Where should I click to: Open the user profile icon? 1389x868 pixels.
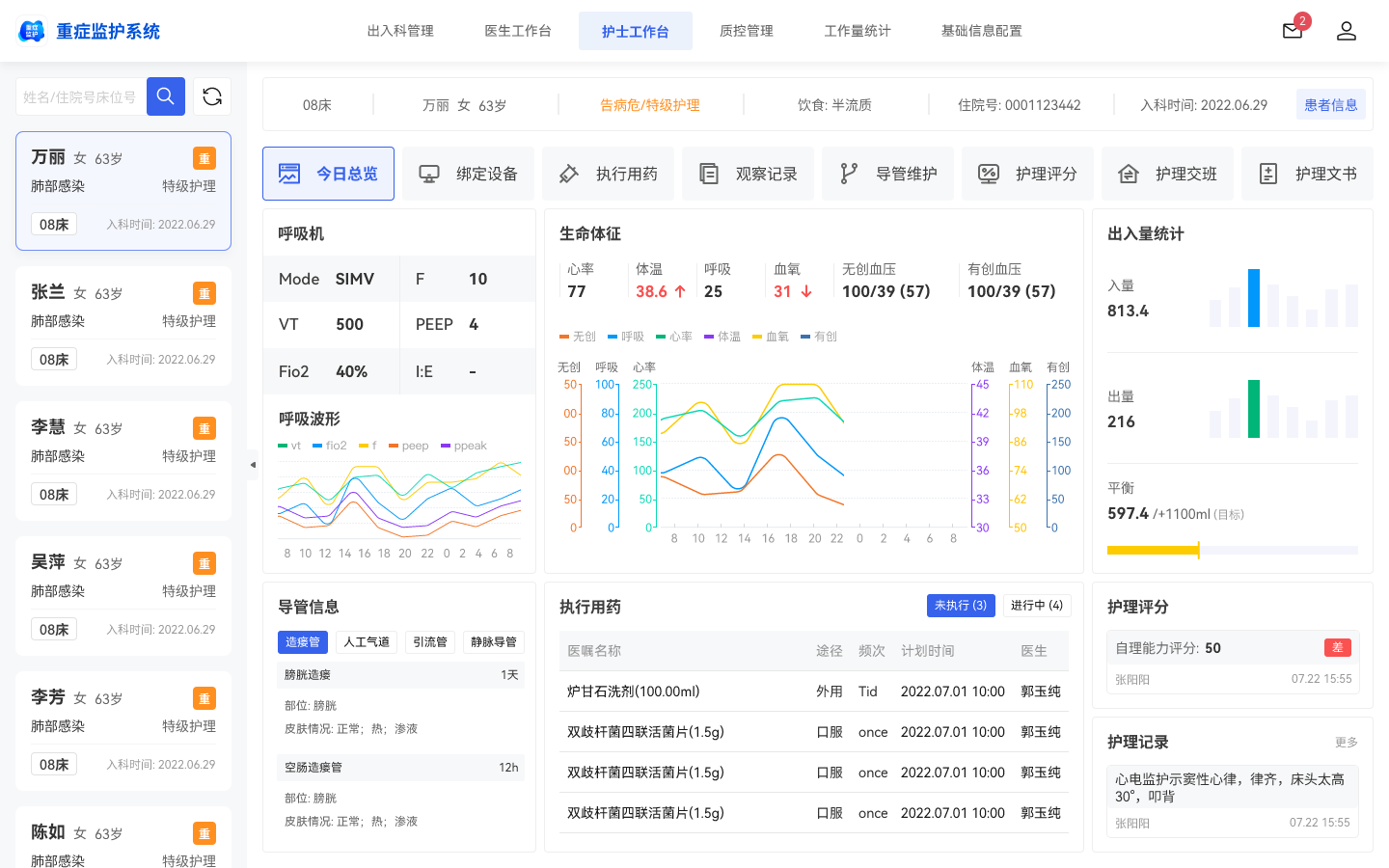(1347, 31)
